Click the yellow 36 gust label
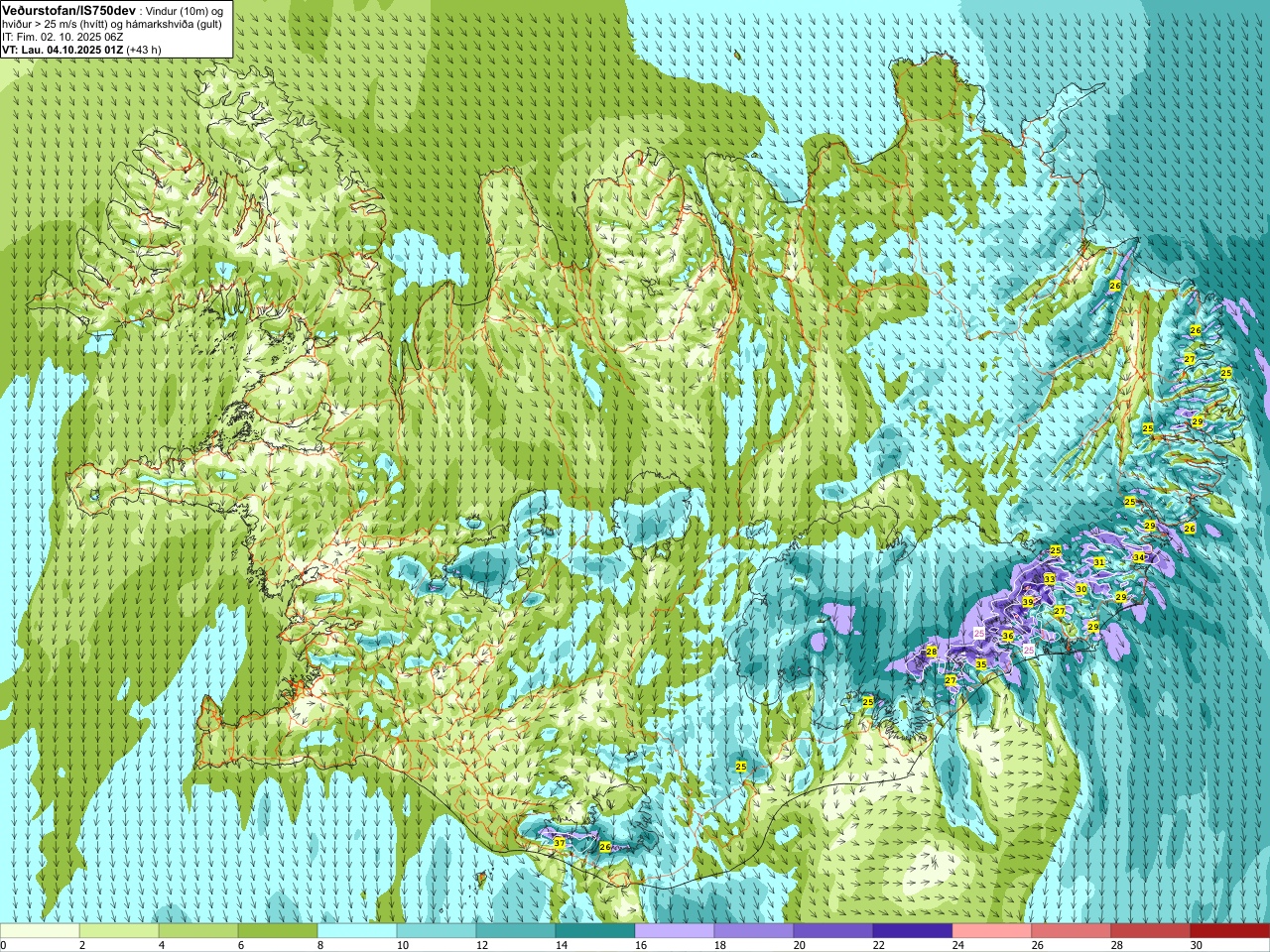The width and height of the screenshot is (1270, 952). (x=1008, y=636)
